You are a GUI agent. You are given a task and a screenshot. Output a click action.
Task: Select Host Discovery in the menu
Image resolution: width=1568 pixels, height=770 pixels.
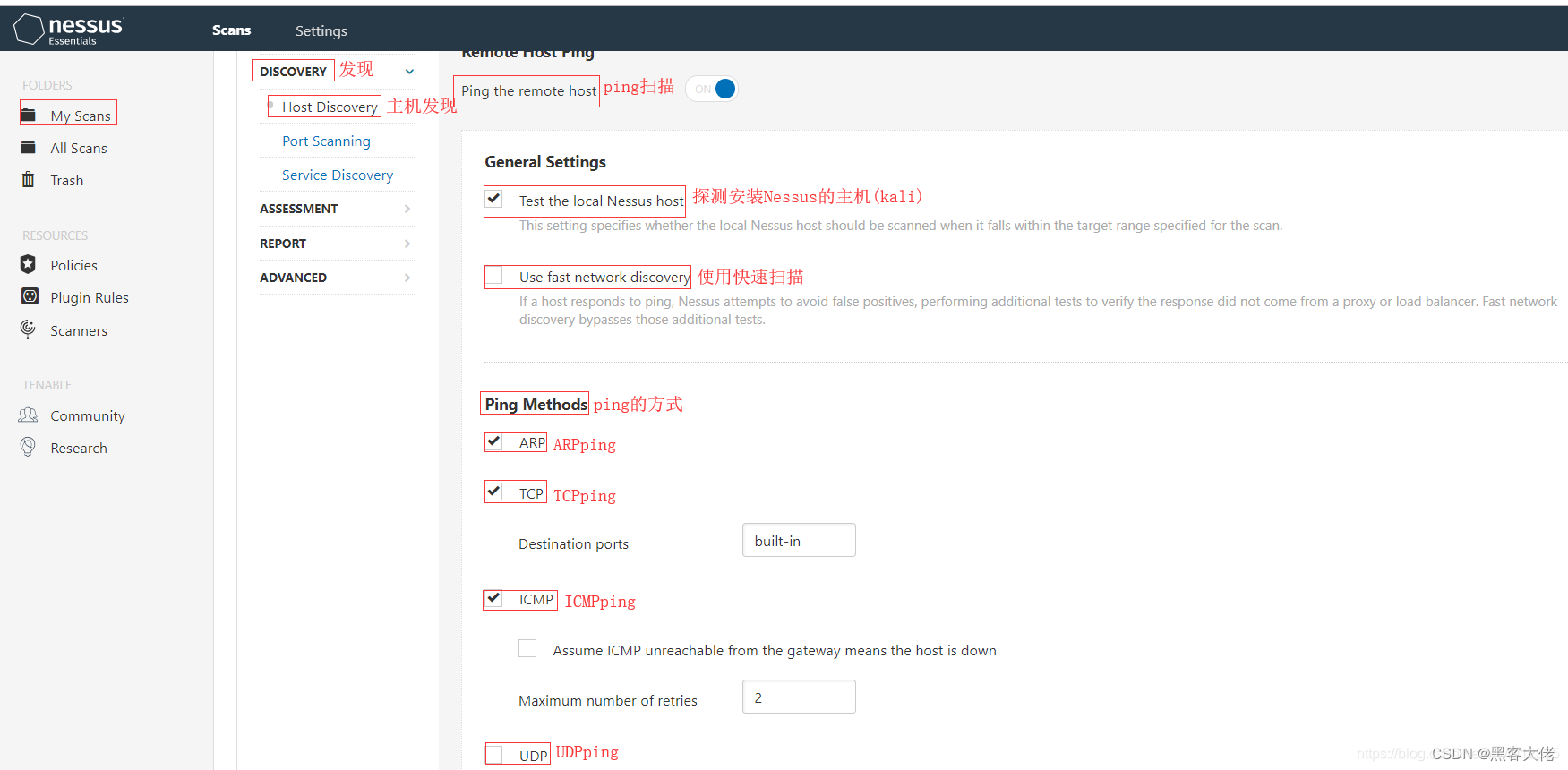point(330,107)
